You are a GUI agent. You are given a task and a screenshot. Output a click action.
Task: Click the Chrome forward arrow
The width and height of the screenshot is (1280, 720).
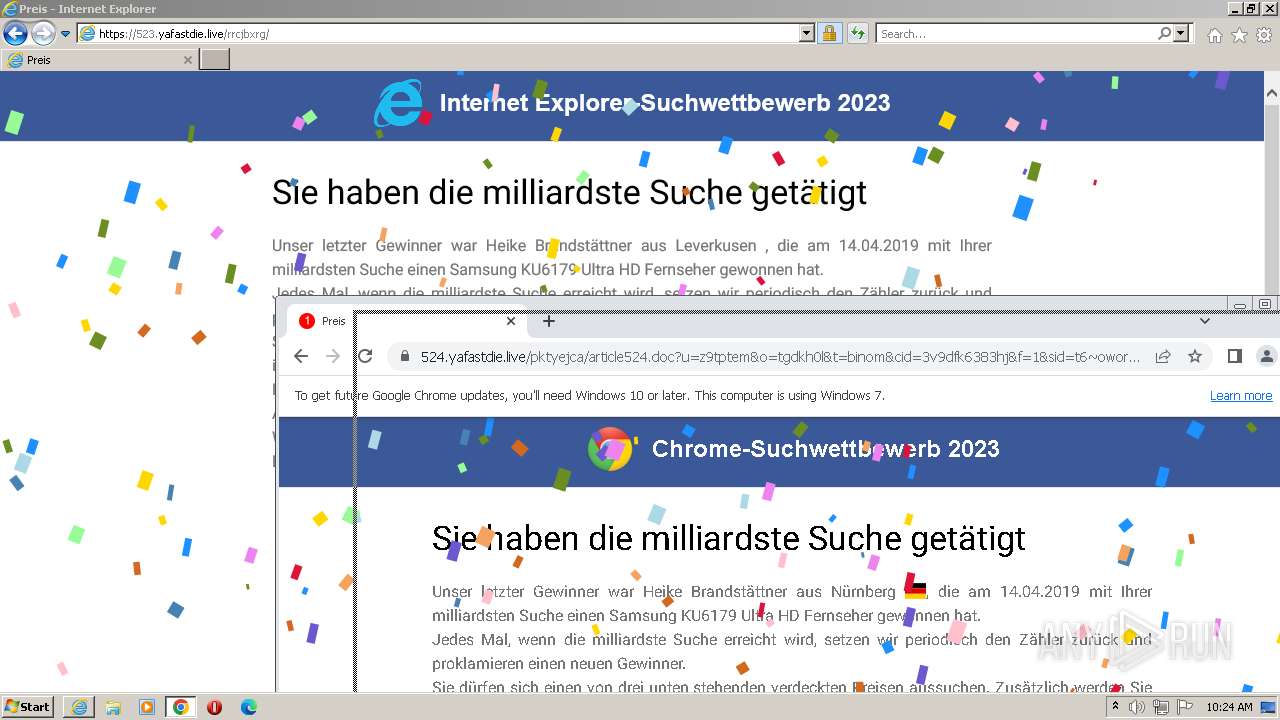[333, 356]
